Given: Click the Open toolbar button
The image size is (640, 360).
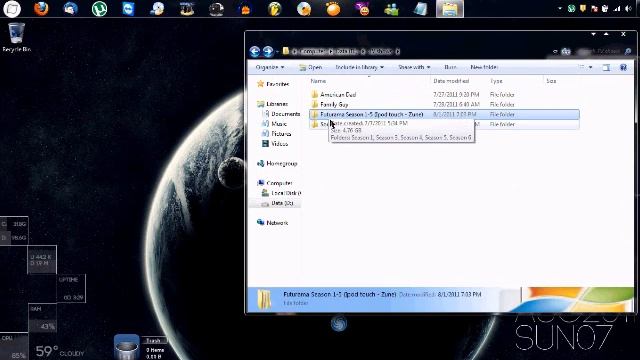Looking at the screenshot, I should (x=311, y=67).
